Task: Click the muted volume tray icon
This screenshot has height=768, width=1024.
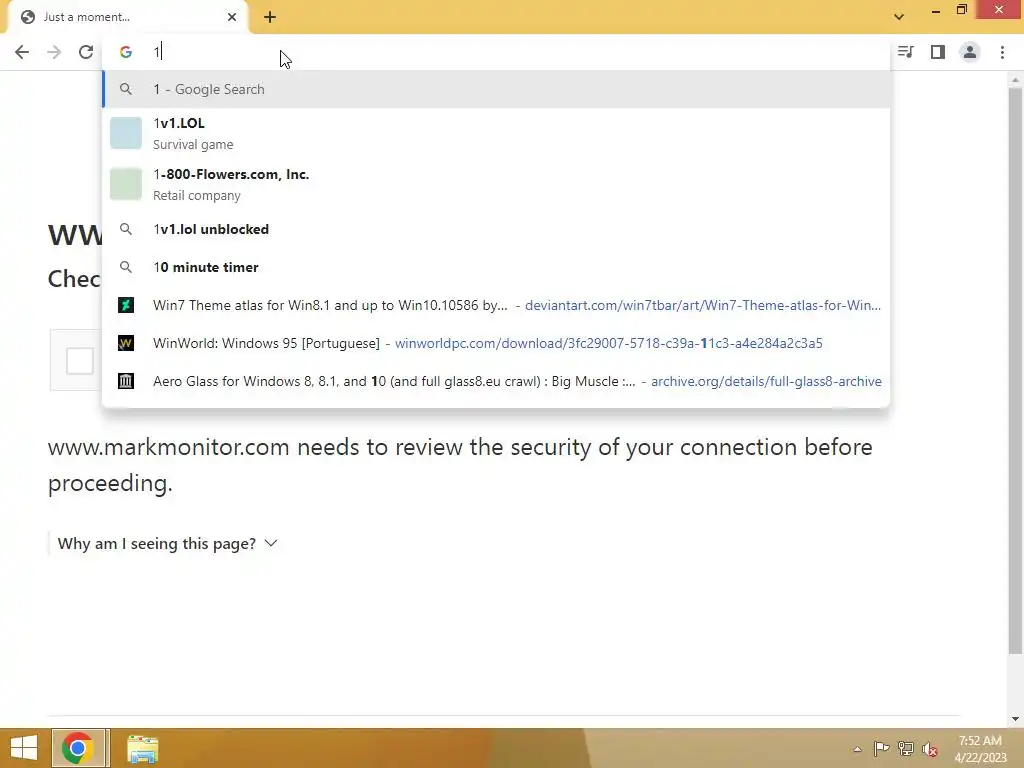Action: coord(930,749)
